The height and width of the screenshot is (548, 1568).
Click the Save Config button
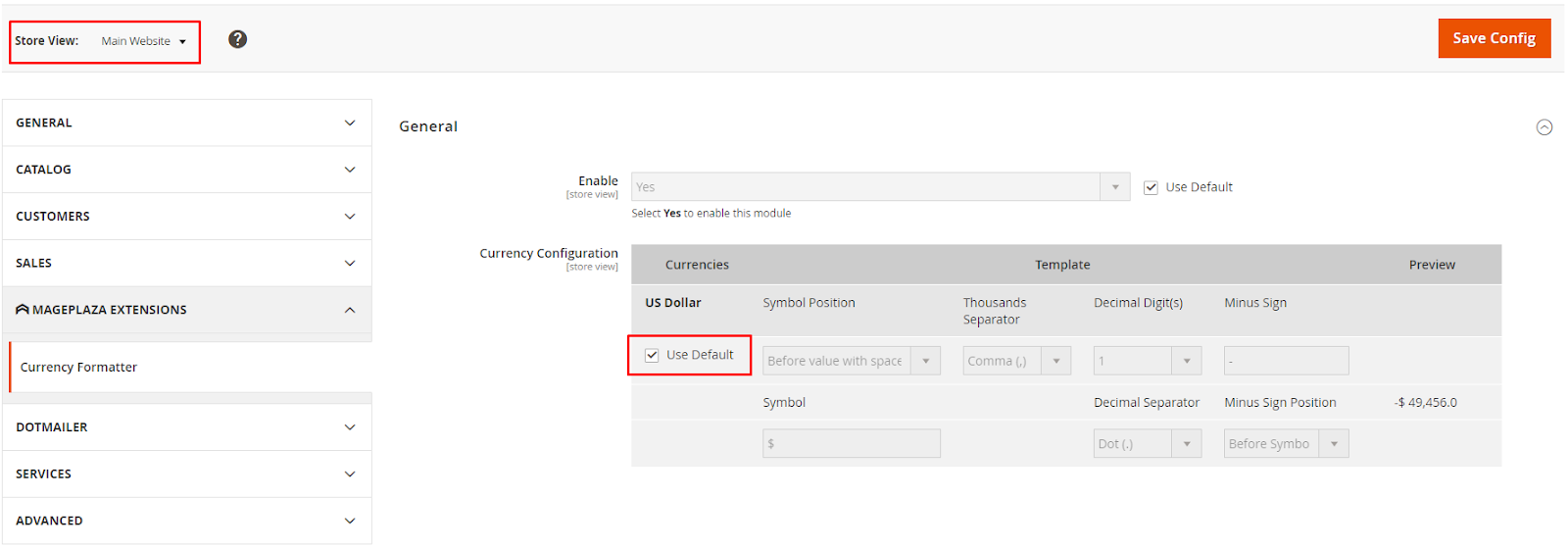pos(1494,38)
